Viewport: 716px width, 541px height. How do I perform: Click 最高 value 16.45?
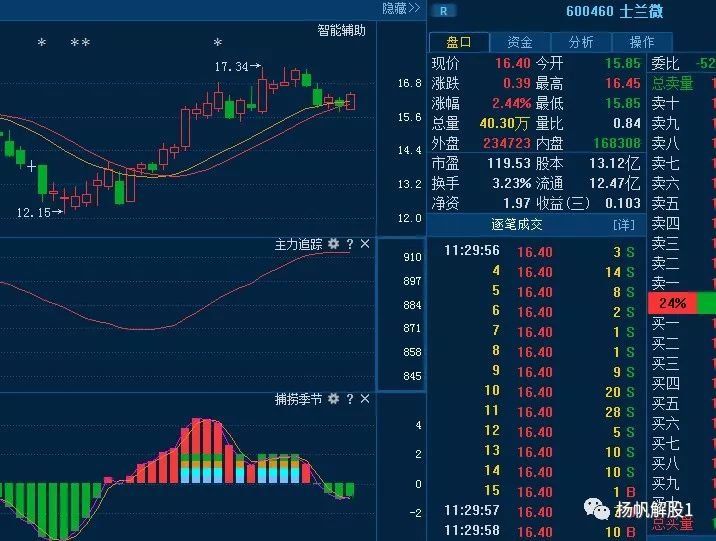tap(623, 83)
